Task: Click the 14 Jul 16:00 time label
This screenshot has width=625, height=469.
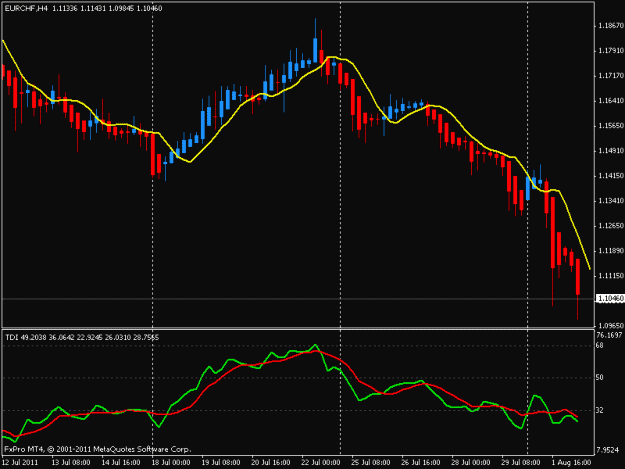Action: click(x=121, y=463)
